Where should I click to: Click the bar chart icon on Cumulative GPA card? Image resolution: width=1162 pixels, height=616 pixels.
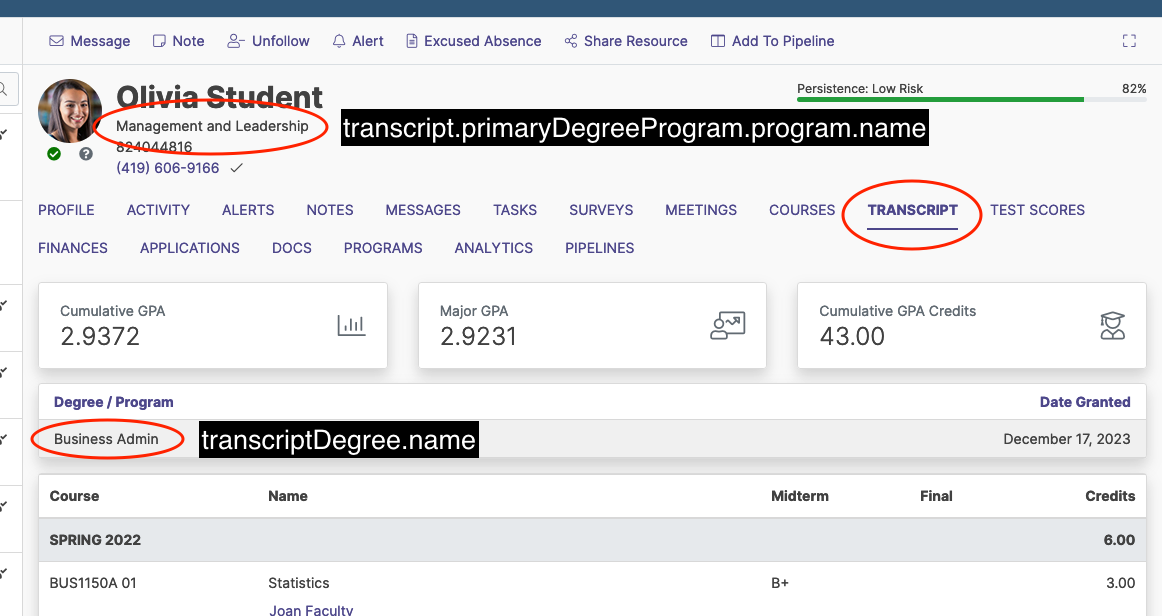[351, 325]
